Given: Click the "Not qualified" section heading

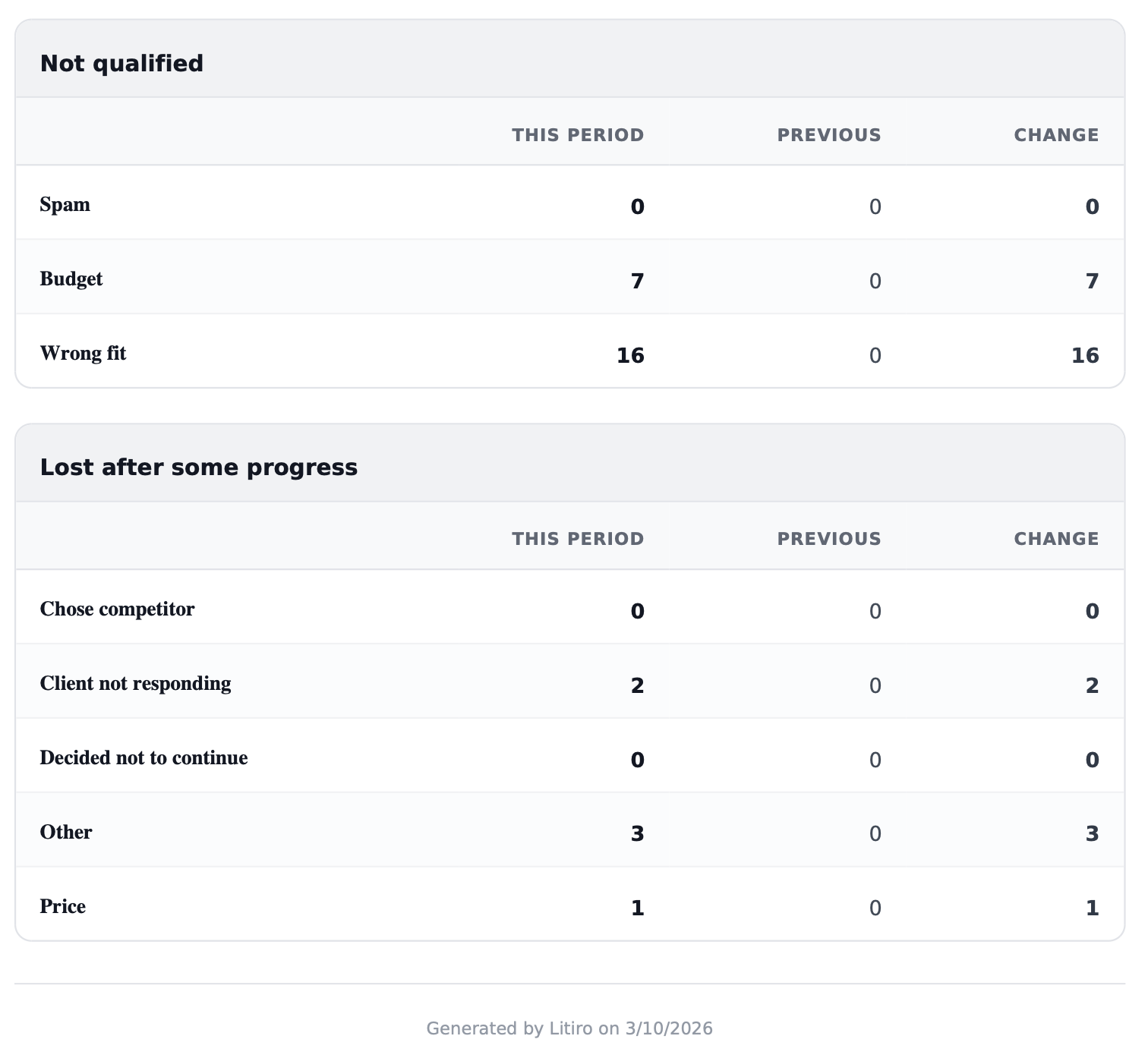Looking at the screenshot, I should point(121,63).
